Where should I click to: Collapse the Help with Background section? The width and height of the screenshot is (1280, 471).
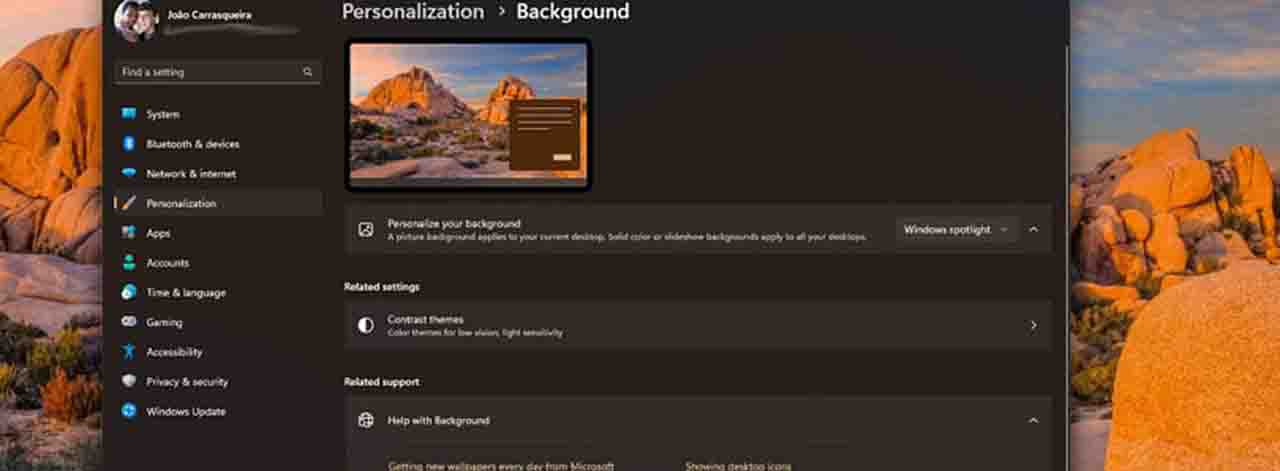coord(1033,420)
